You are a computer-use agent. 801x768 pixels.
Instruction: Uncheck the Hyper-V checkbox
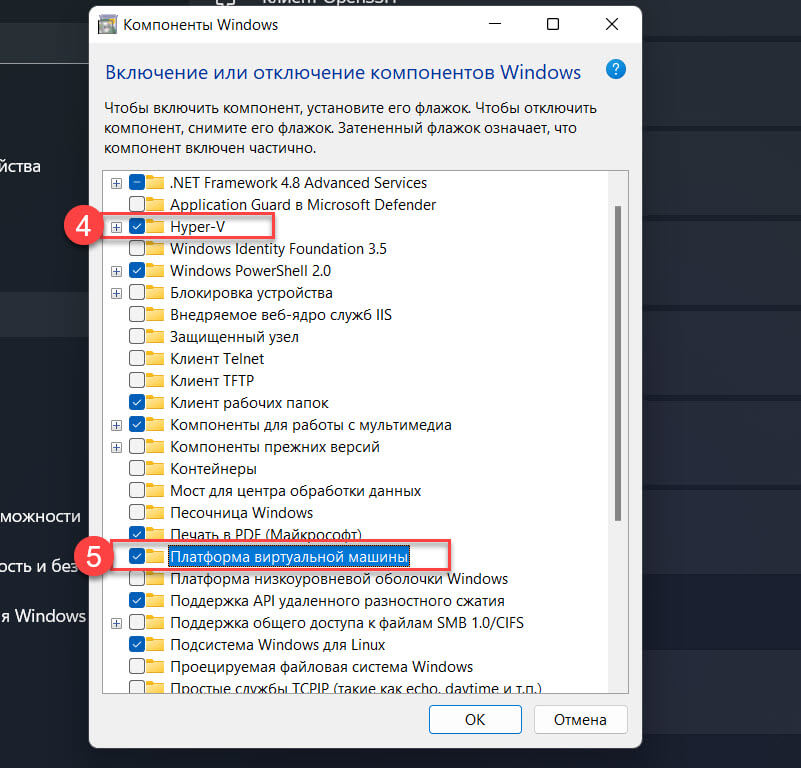pos(137,226)
